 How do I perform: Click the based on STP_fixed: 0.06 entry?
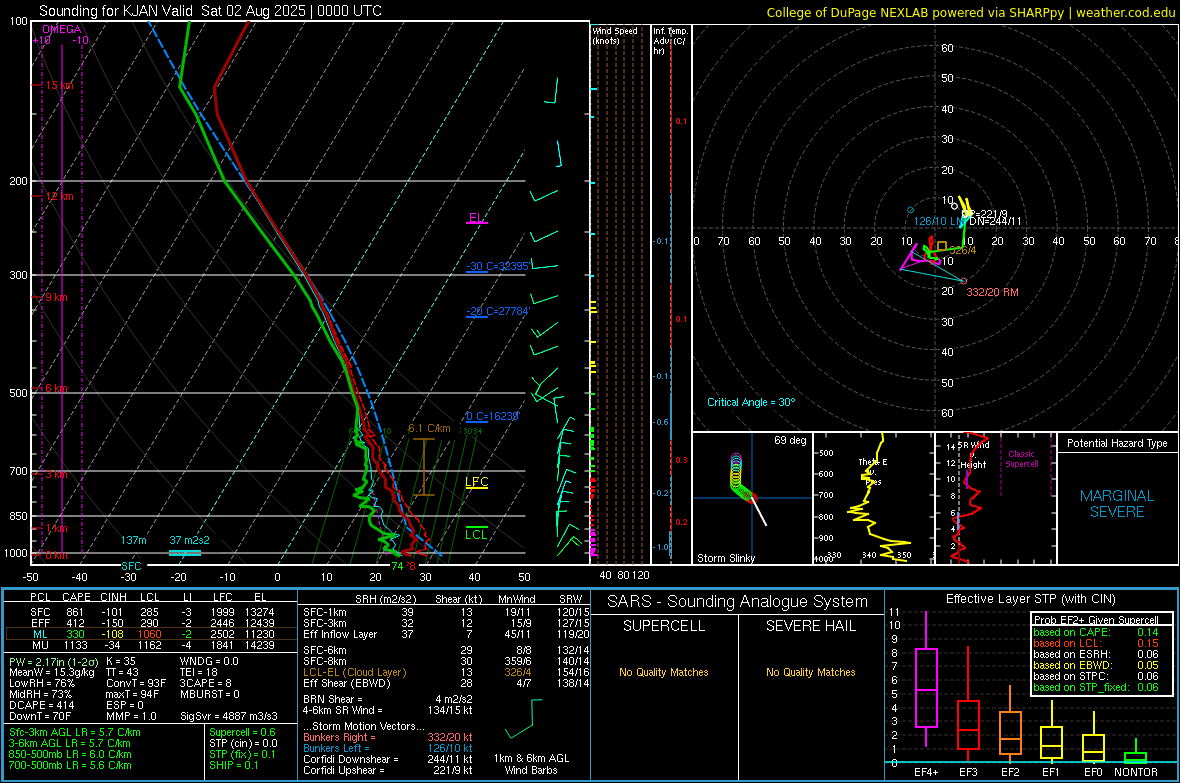click(x=1095, y=687)
